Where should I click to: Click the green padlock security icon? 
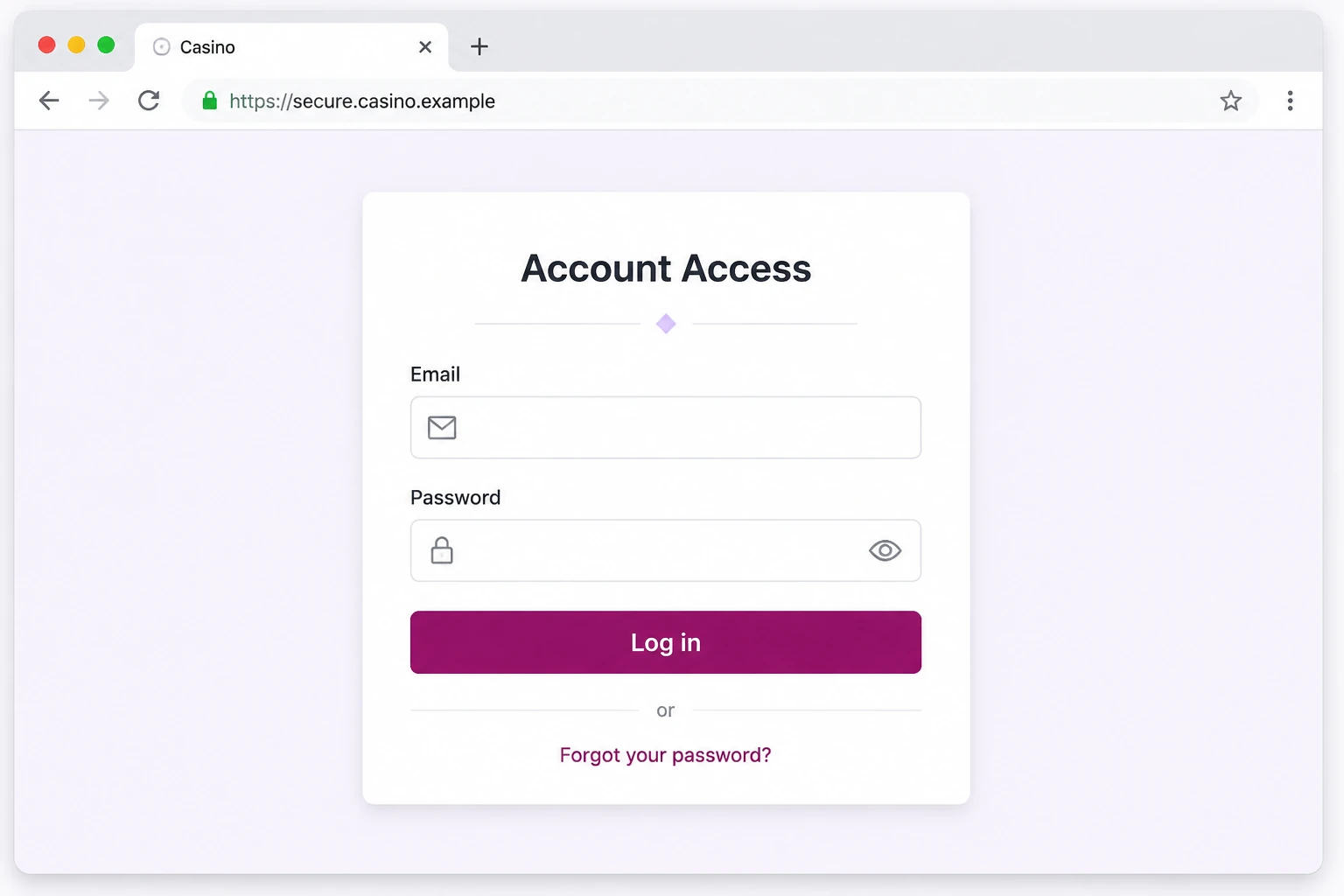(209, 101)
